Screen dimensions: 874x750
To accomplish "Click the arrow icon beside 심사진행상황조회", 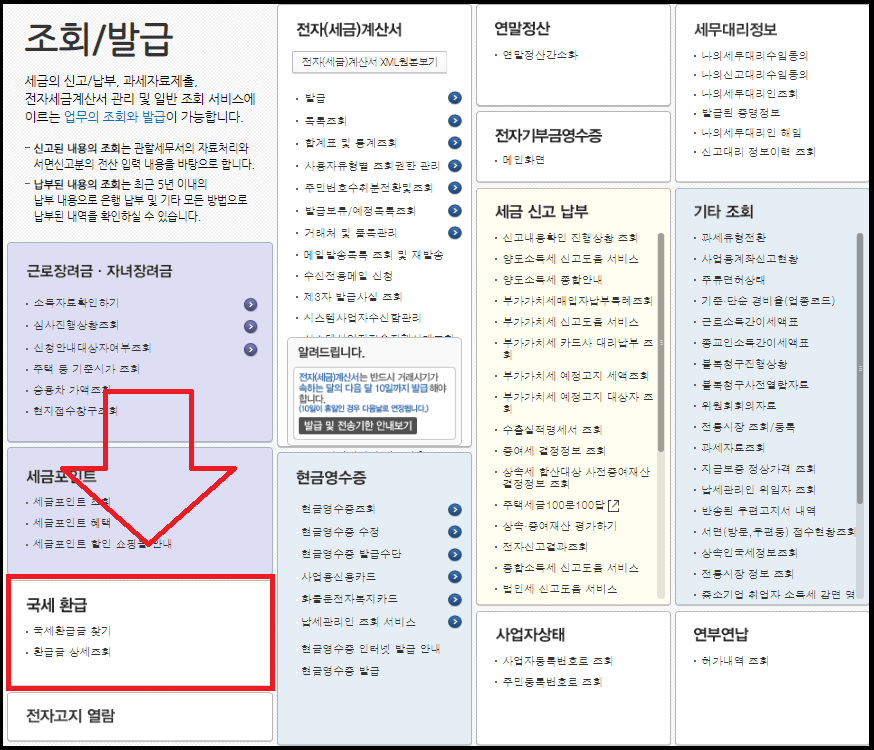I will point(251,327).
